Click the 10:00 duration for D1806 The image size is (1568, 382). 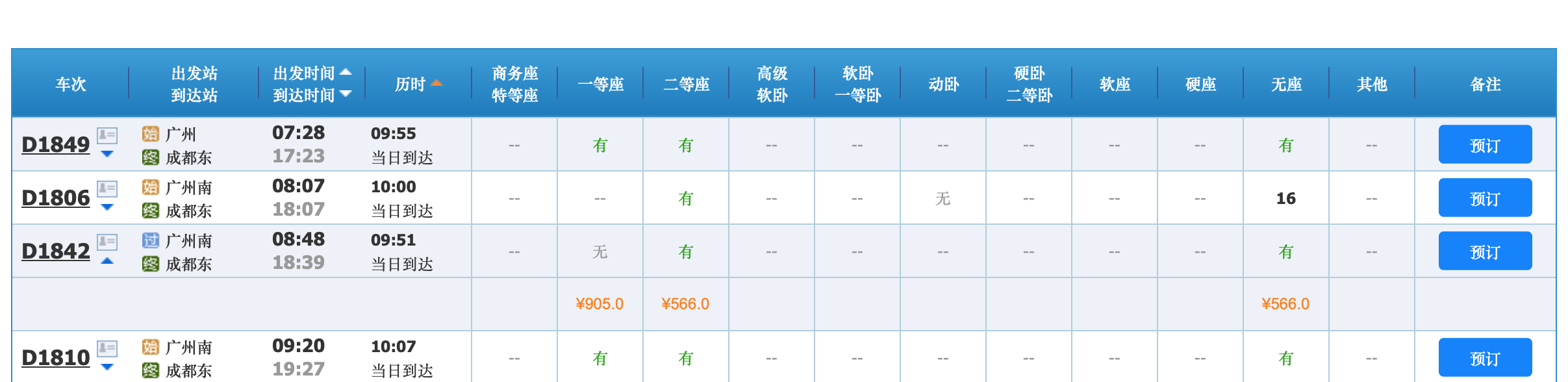[394, 187]
